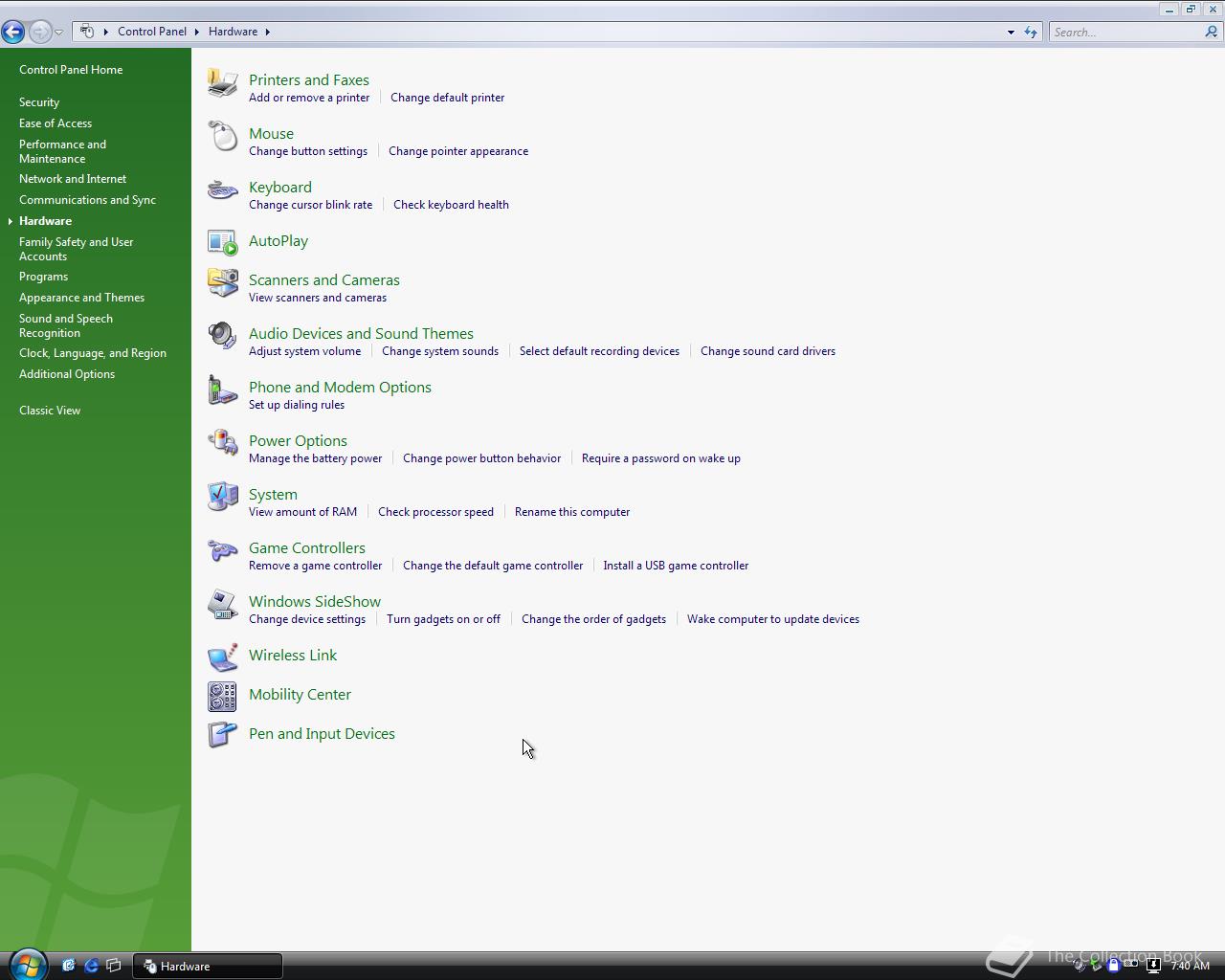Screen dimensions: 1225x980
Task: Click Change sound card drivers
Action: [x=768, y=351]
